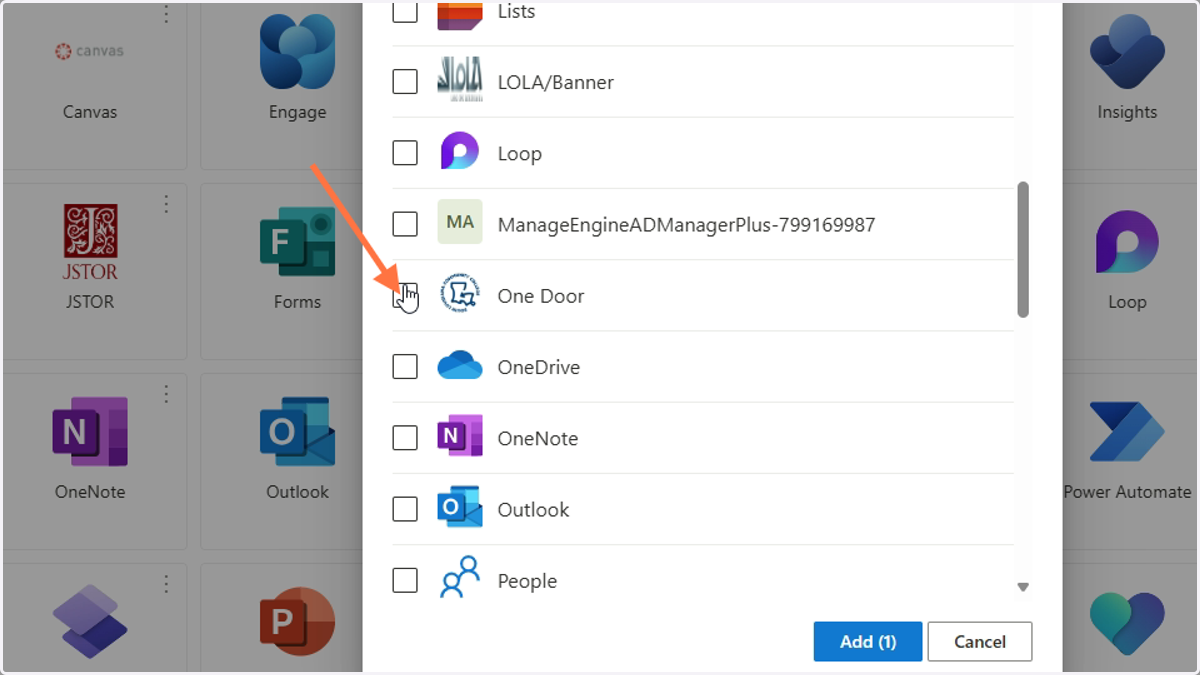Open OneNote tile more options menu

pos(166,394)
